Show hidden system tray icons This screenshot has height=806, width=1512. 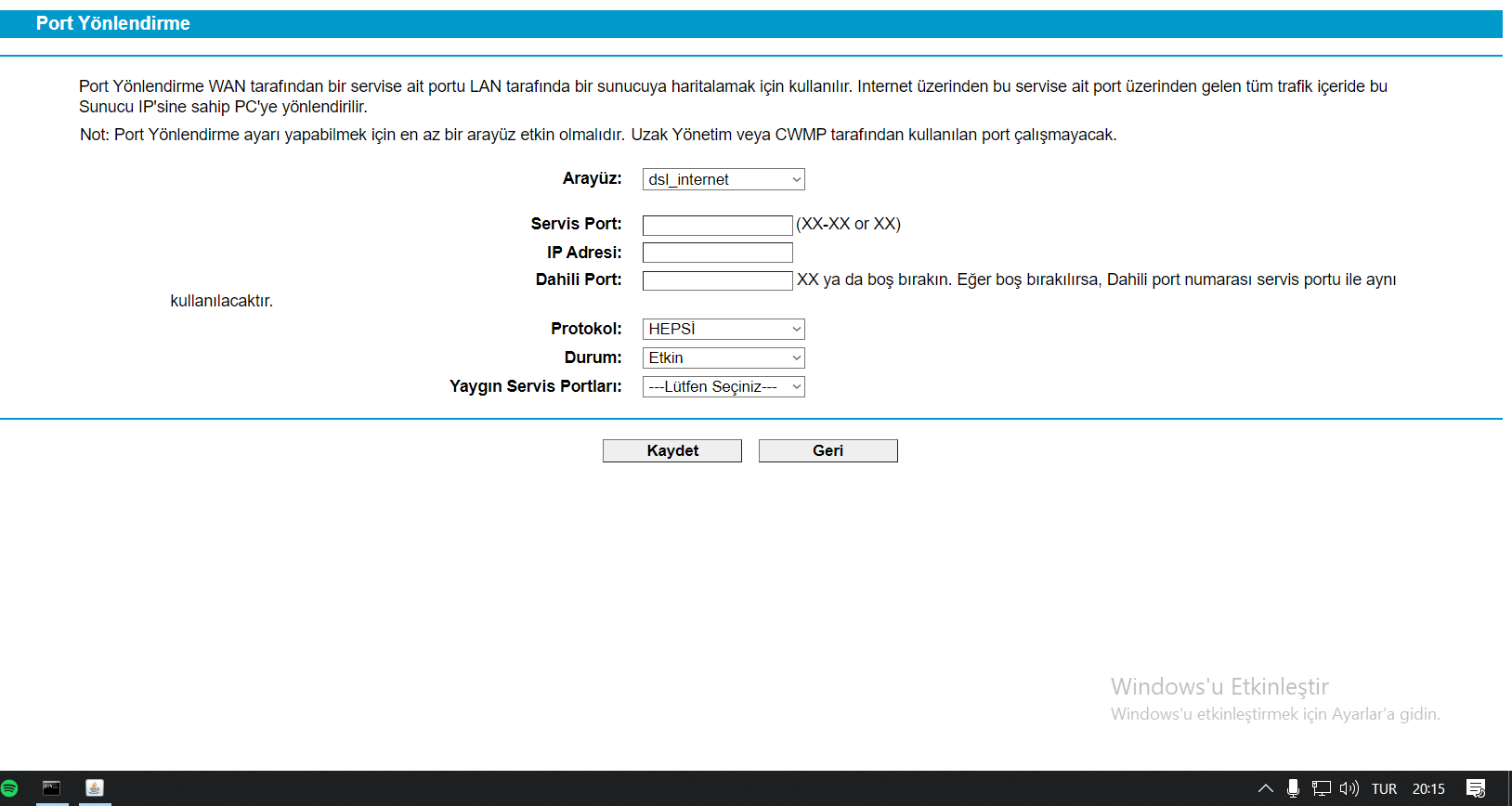click(1265, 788)
